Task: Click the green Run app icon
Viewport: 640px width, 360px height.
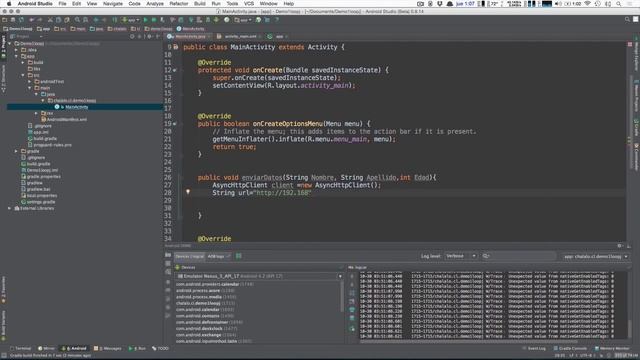Action: coord(145,20)
